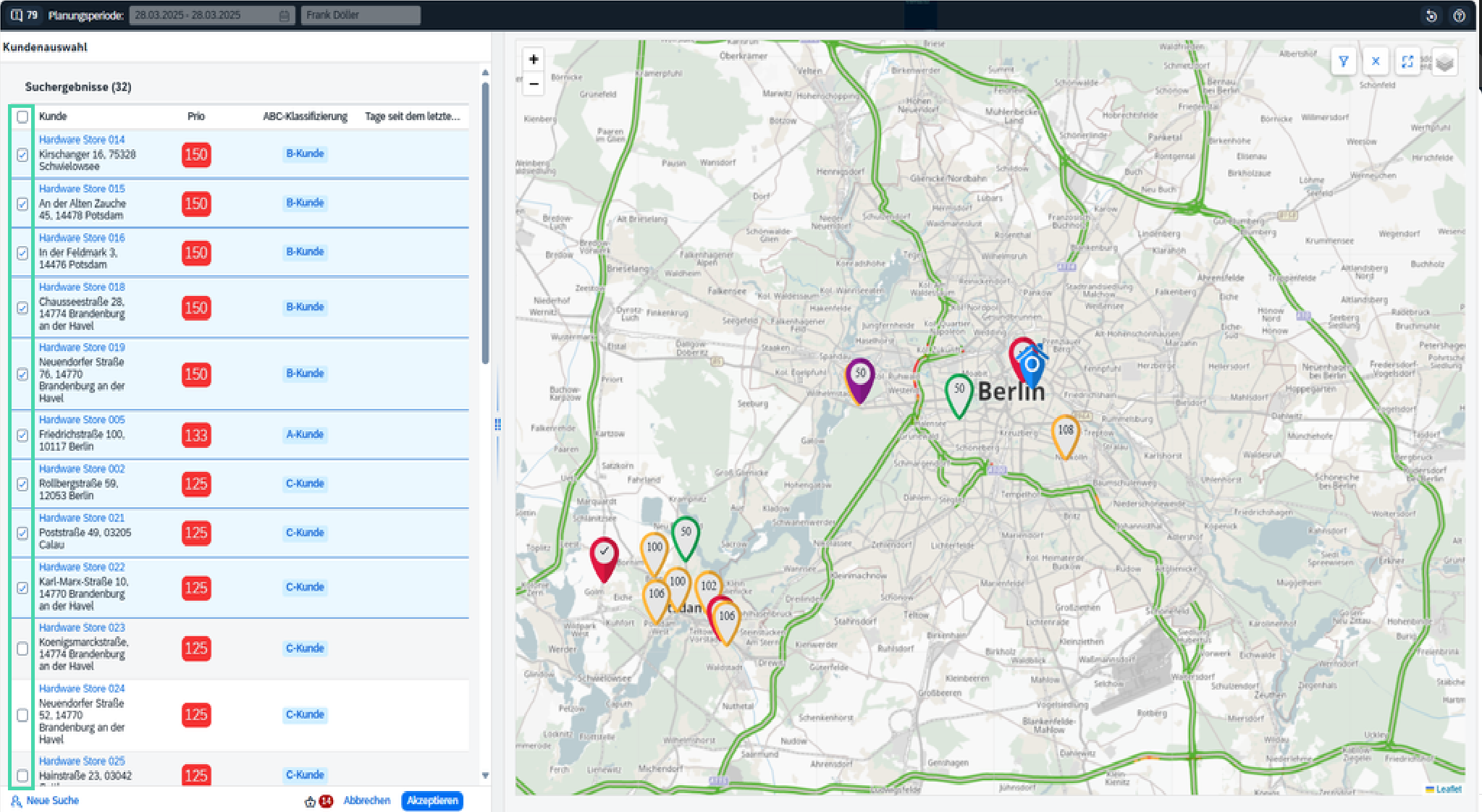Zoom out on the map
Screen dimensions: 1482x812
534,84
